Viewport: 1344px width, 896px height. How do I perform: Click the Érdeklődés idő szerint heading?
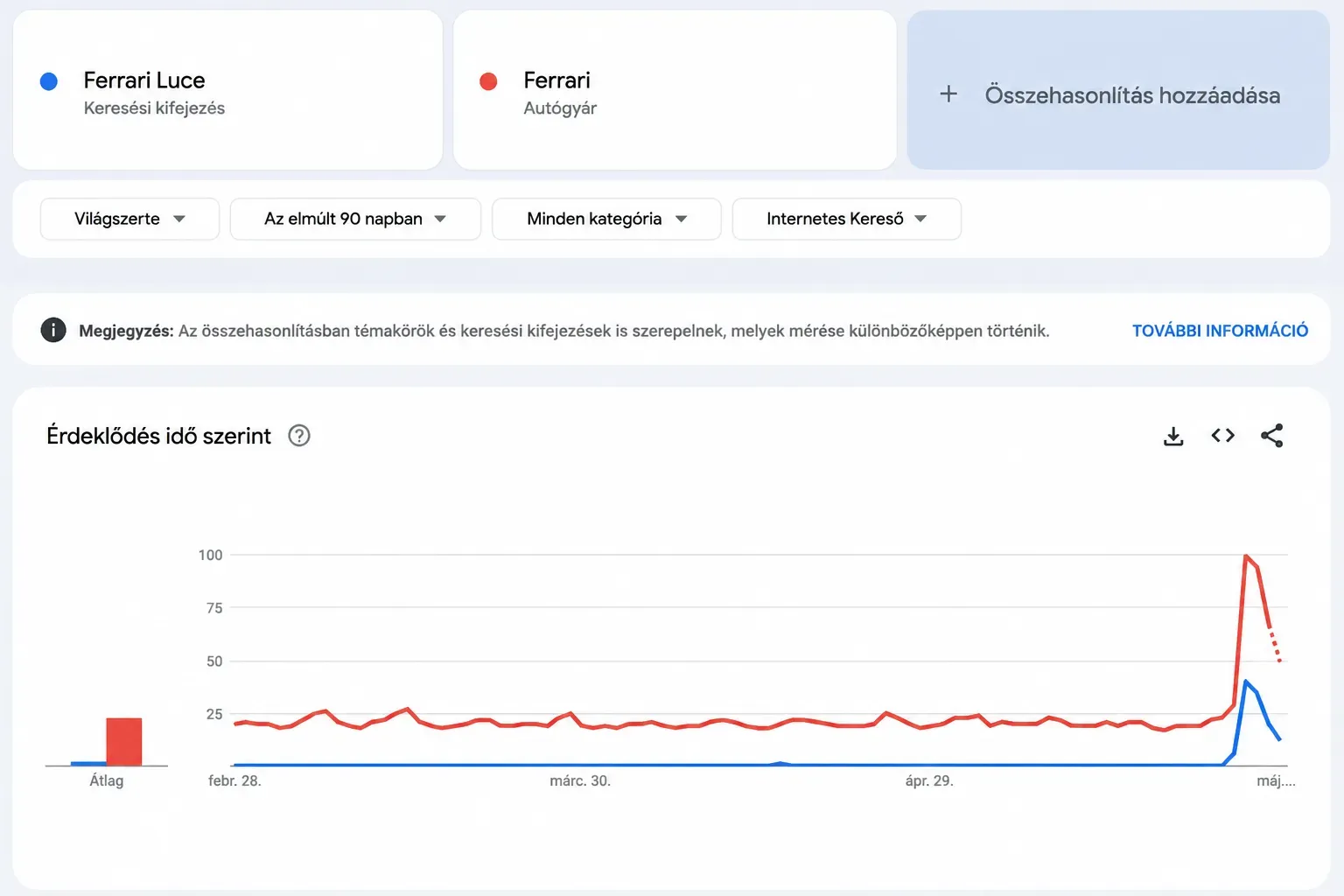click(158, 436)
